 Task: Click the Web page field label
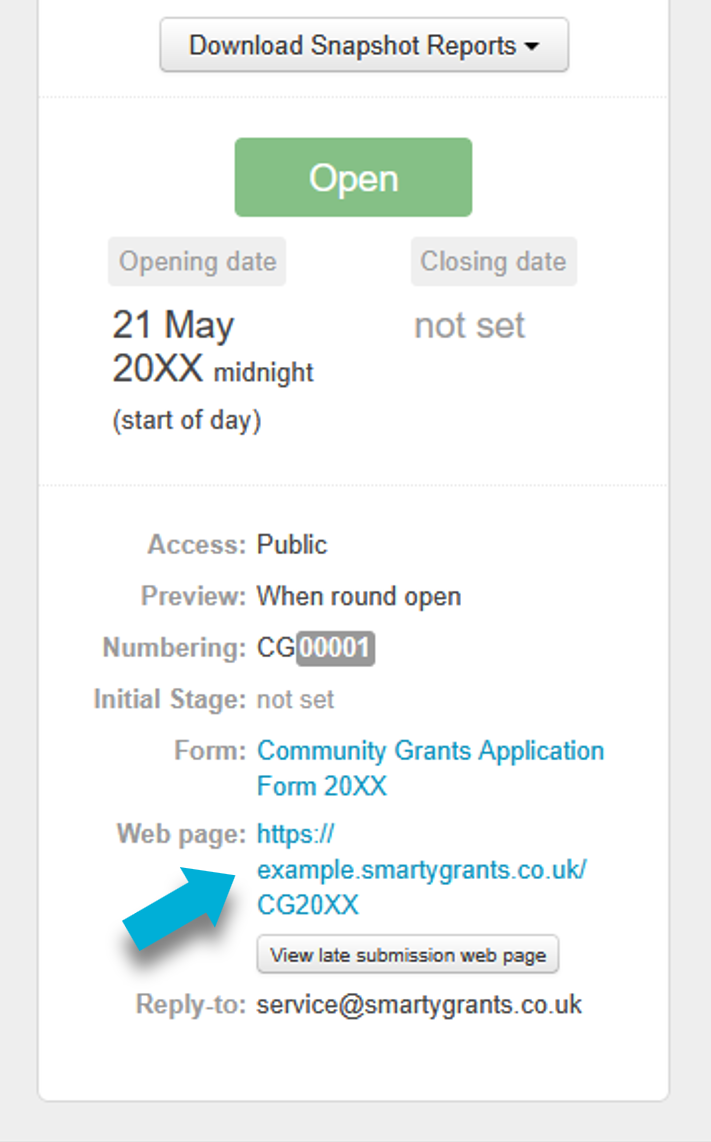pos(180,834)
